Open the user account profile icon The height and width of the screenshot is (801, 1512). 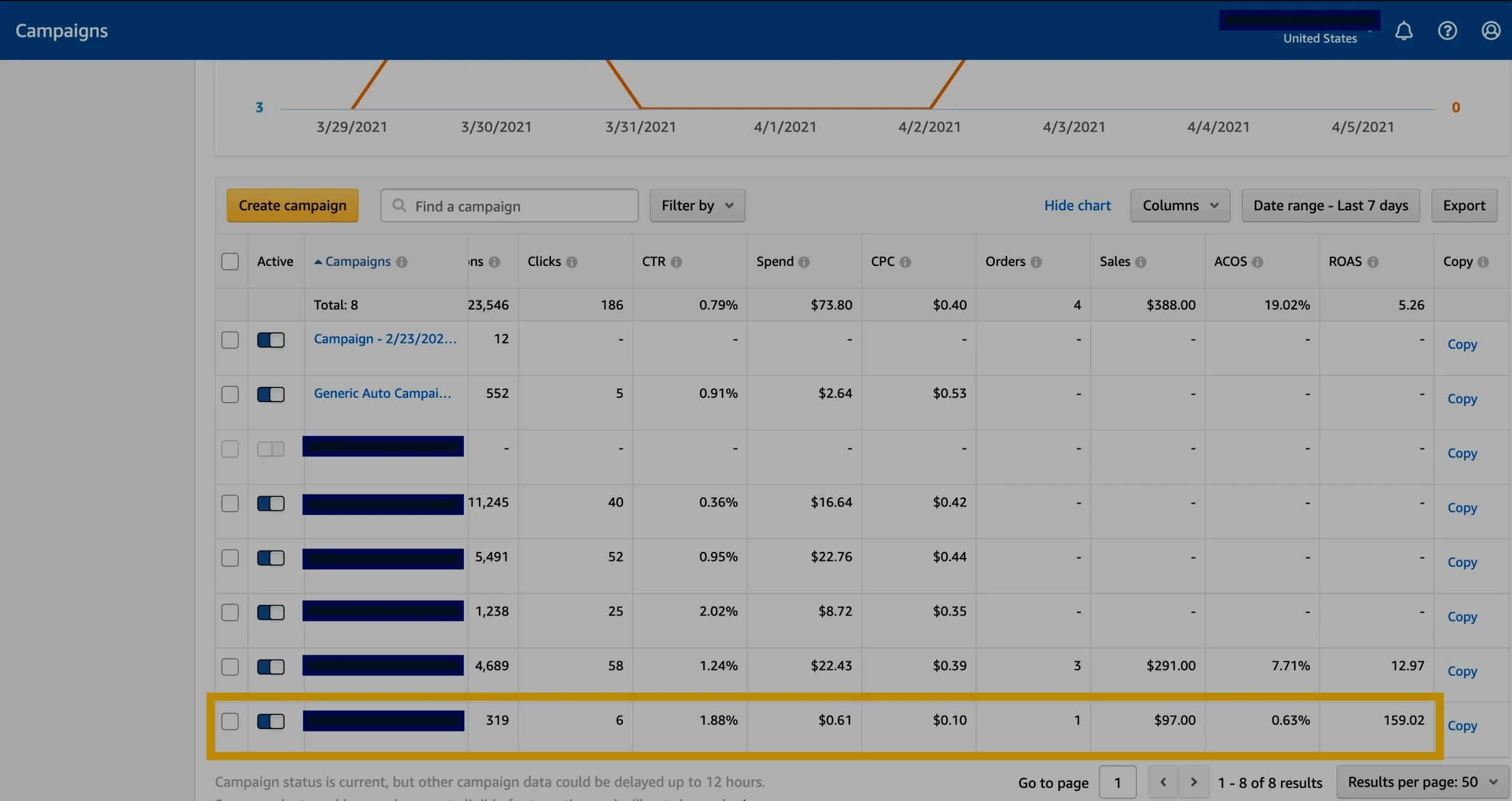coord(1491,31)
